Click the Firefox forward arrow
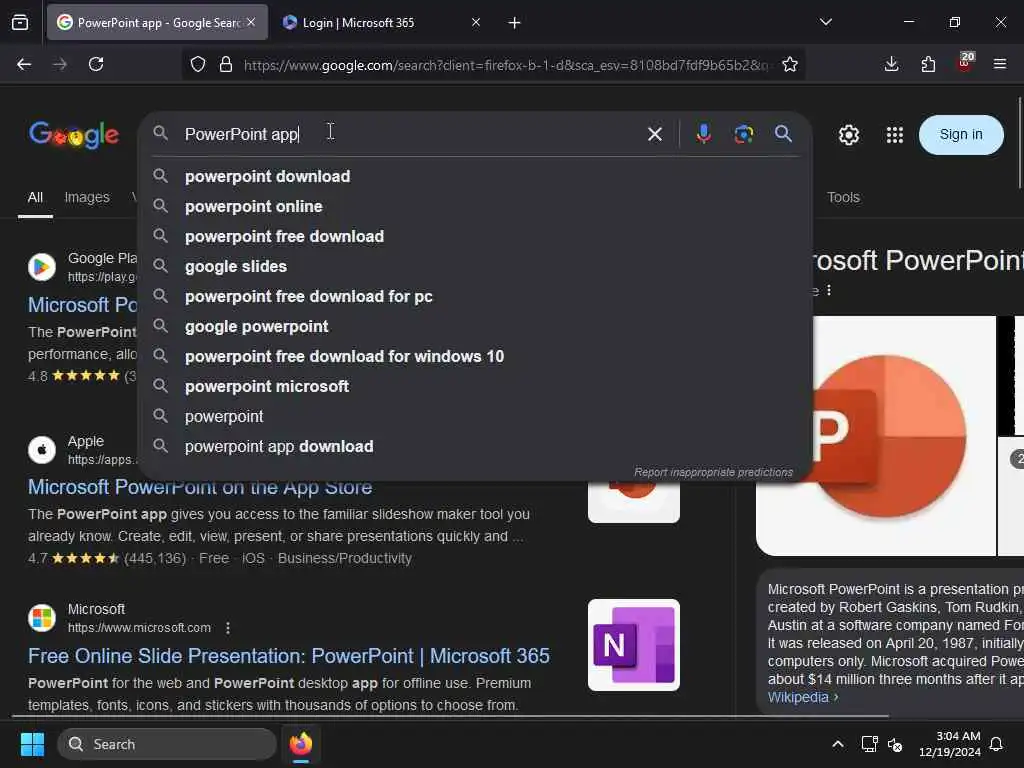This screenshot has width=1024, height=768. coord(59,64)
